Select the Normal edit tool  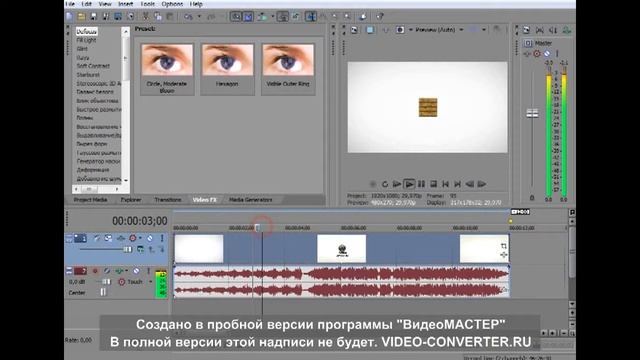[x=311, y=17]
